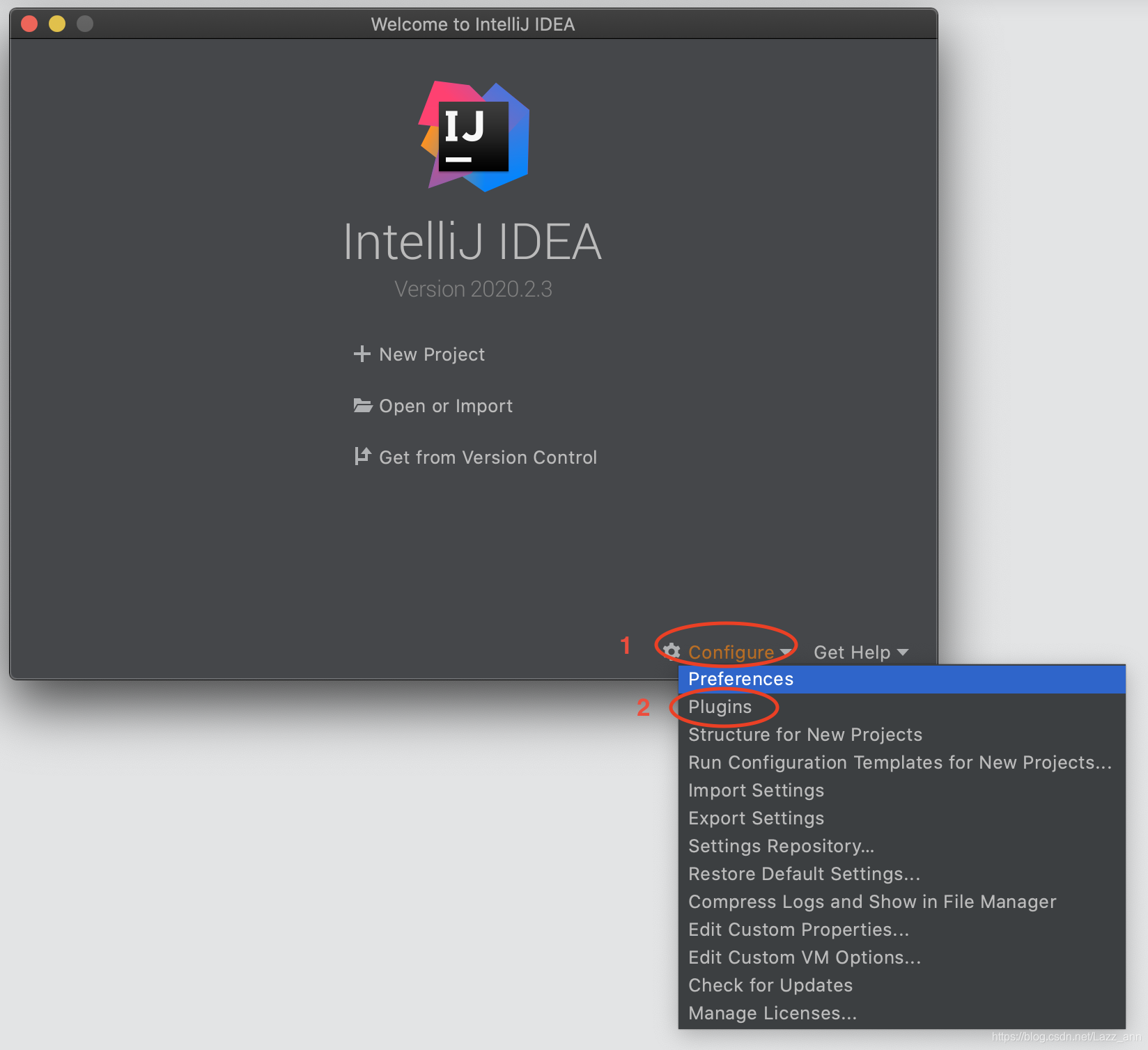The width and height of the screenshot is (1148, 1050).
Task: Open Manage Licenses
Action: [902, 1013]
